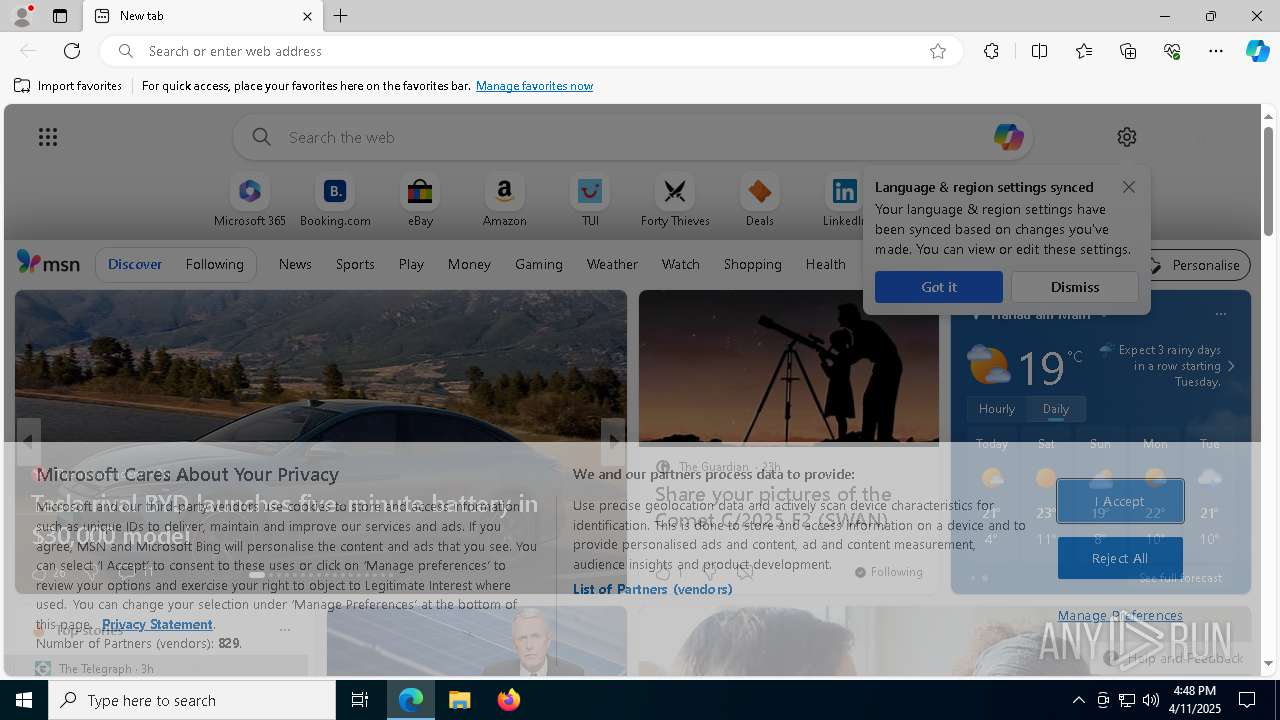Viewport: 1280px width, 720px height.
Task: Open Copilot icon in web search box
Action: 1008,137
